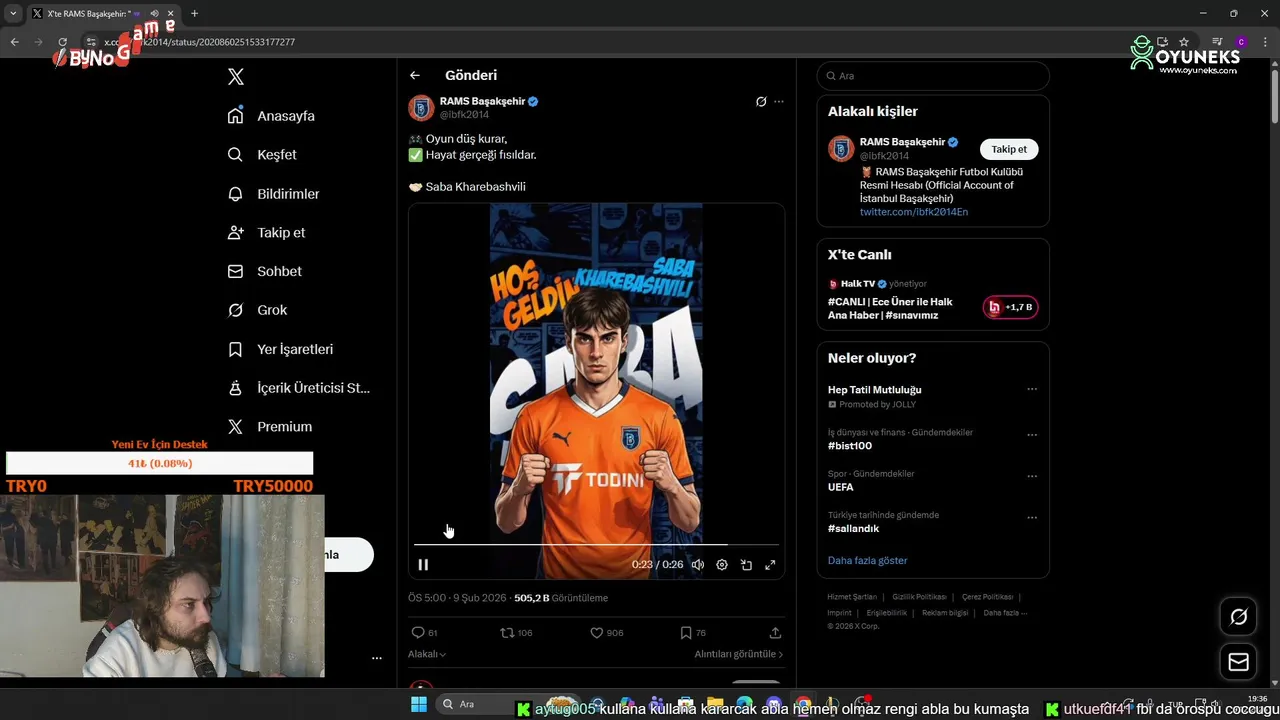Screen dimensions: 1280x720
Task: Open Hizmet Şartları footer link
Action: coord(852,597)
